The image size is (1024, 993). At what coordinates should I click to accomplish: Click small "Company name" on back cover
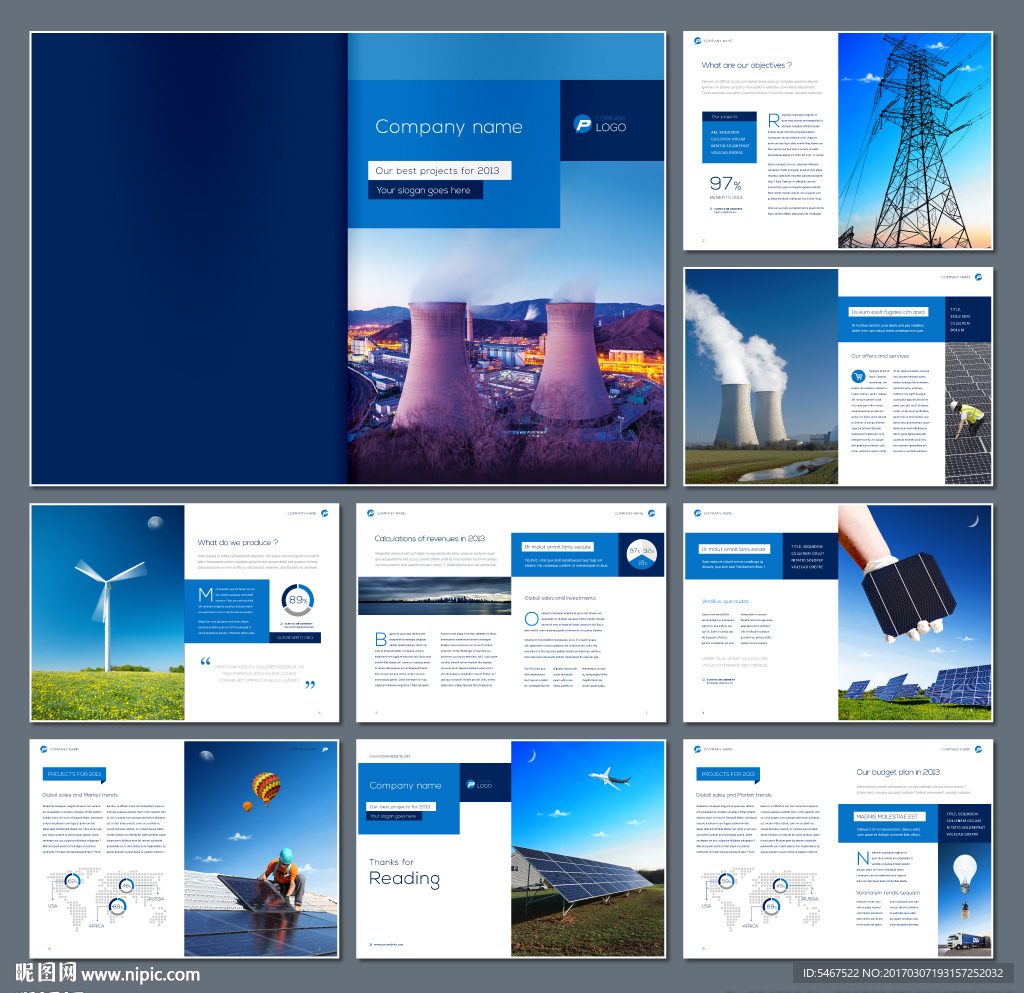point(406,785)
